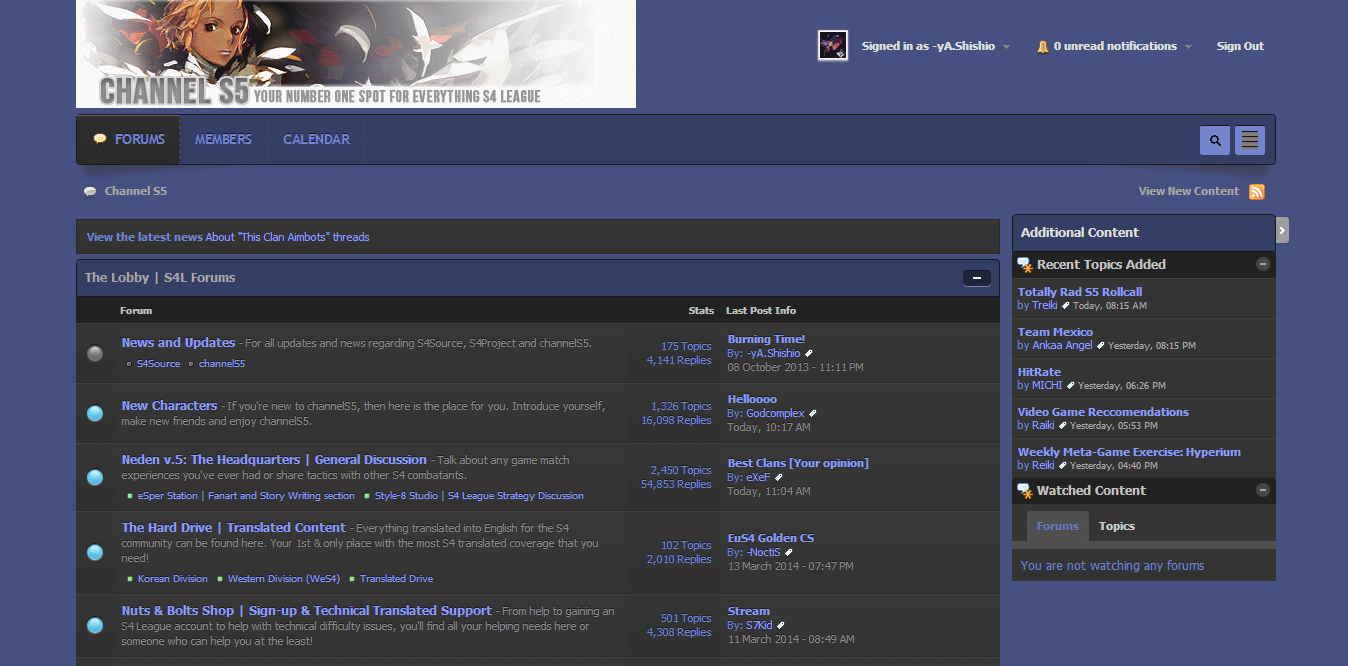The image size is (1348, 666).
Task: Open the hamburger menu icon
Action: click(1250, 140)
